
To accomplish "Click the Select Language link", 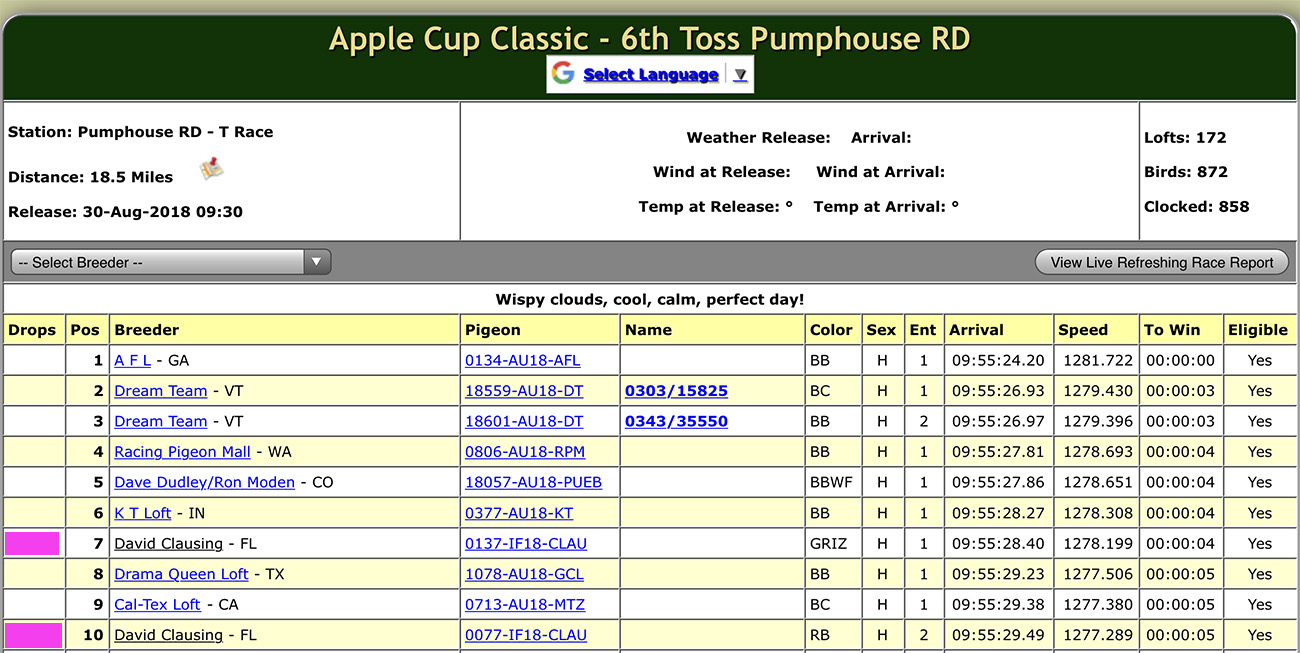I will [x=650, y=75].
